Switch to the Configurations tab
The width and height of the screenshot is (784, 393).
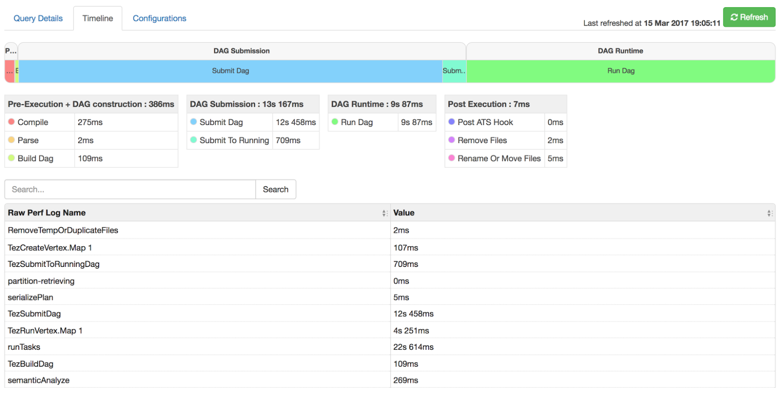(x=160, y=18)
